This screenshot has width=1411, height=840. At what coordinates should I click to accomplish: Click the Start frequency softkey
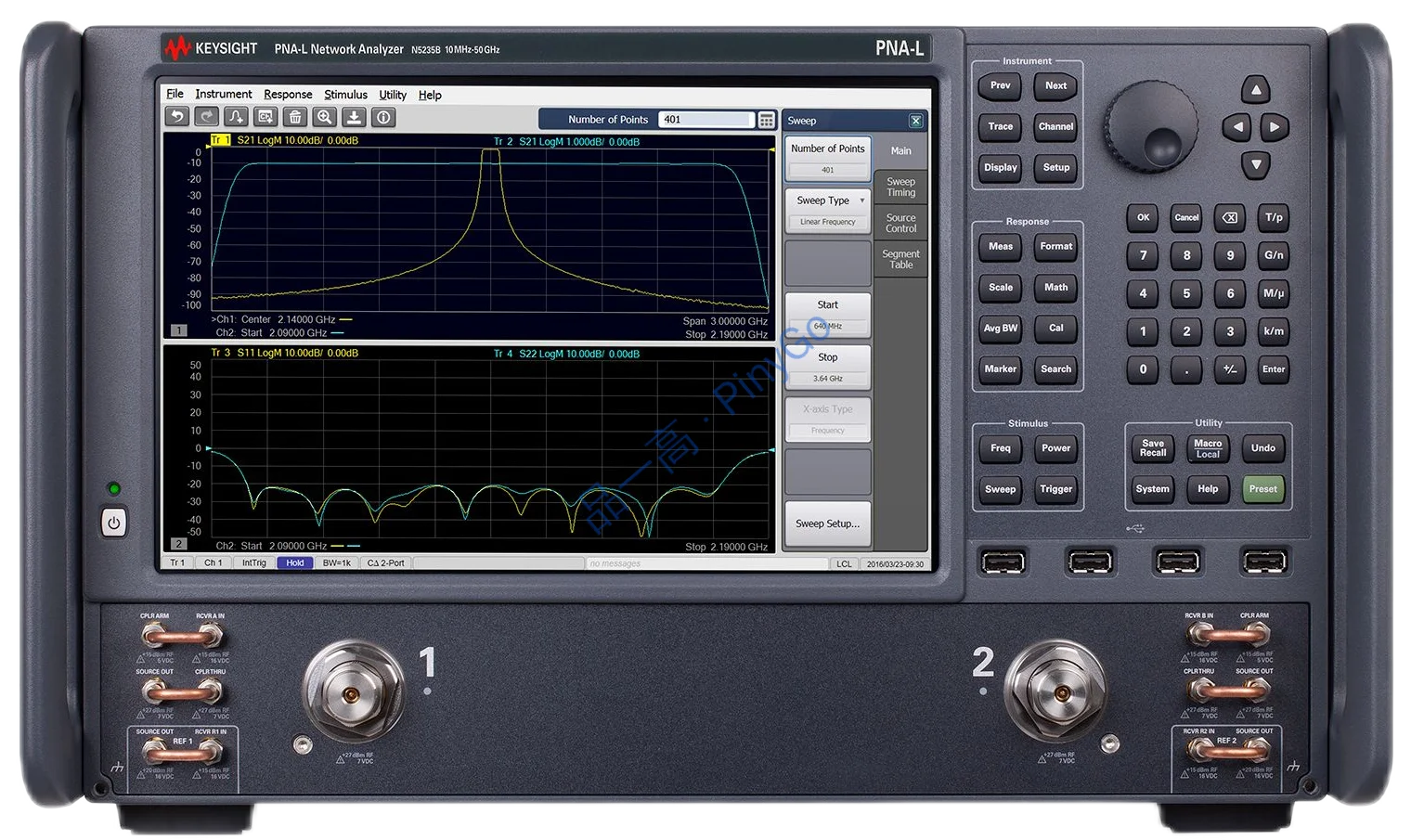point(828,315)
